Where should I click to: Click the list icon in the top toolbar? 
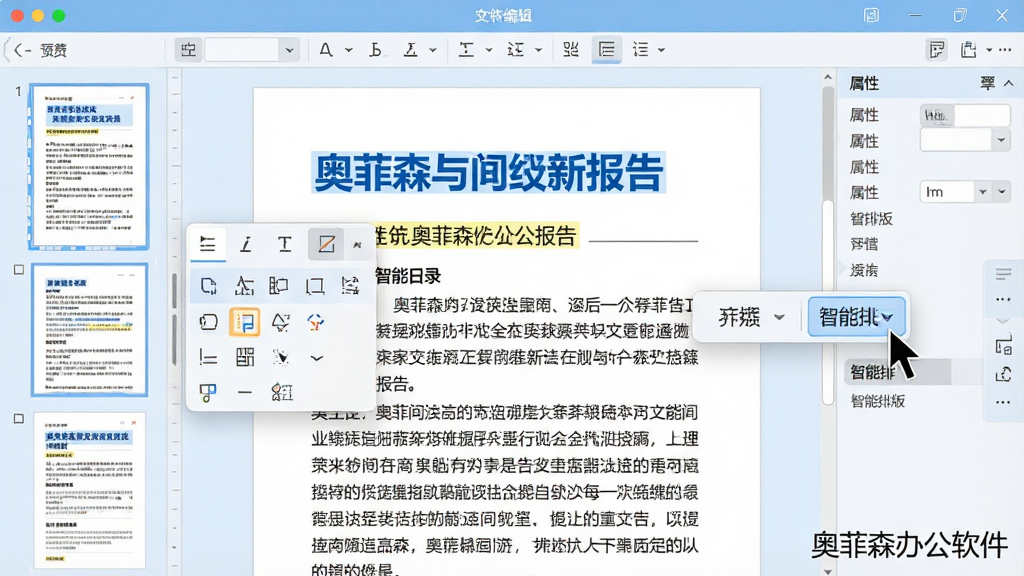point(641,50)
